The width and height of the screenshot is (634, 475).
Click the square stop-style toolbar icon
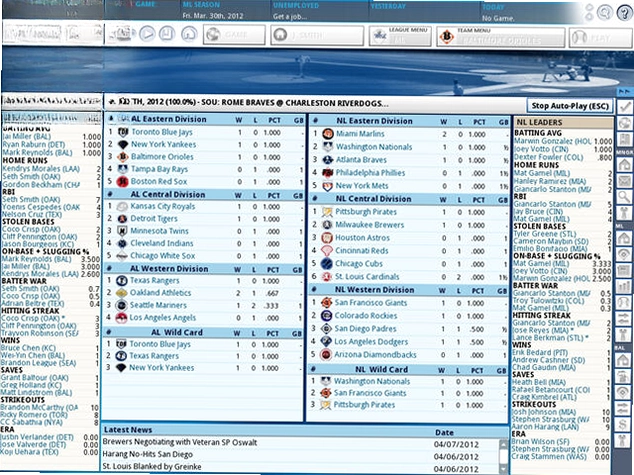point(167,34)
